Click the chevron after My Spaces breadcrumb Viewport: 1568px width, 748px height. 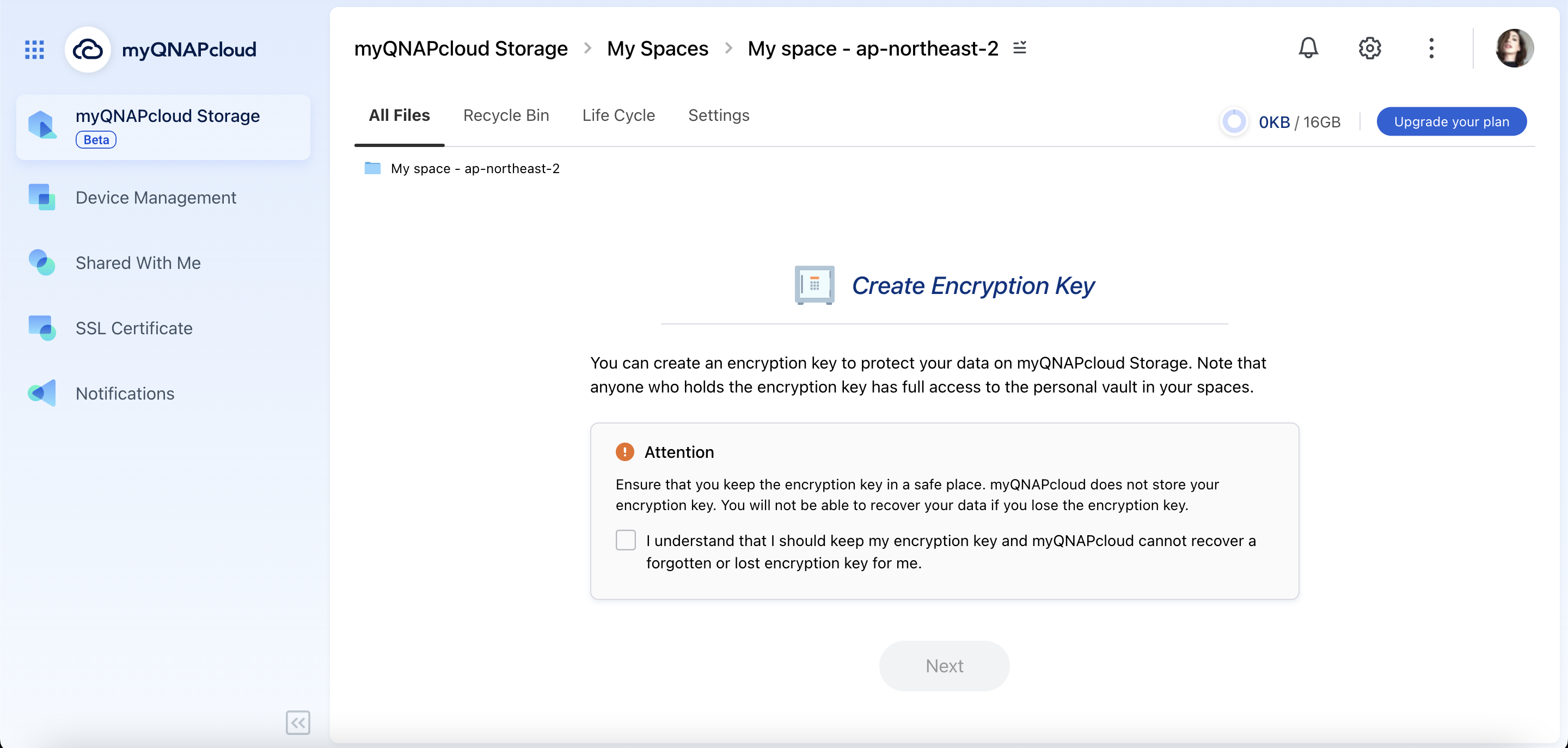[x=728, y=48]
